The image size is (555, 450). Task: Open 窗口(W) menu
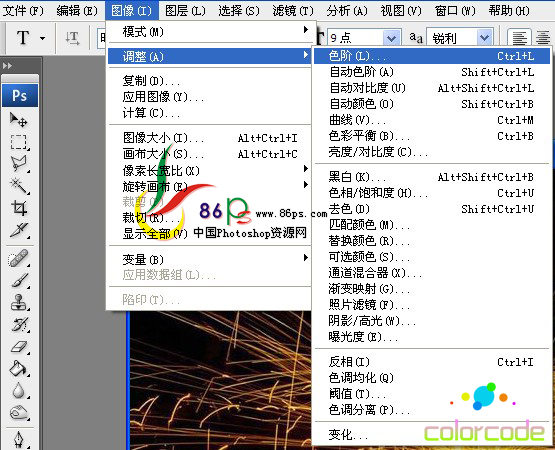click(x=455, y=11)
